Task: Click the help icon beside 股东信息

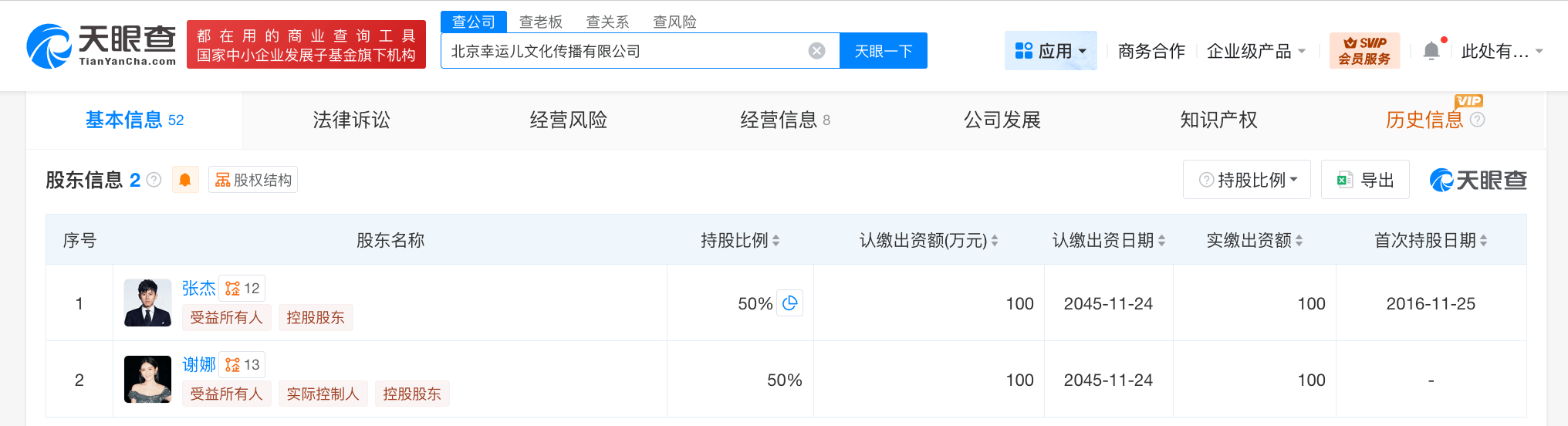Action: [154, 180]
